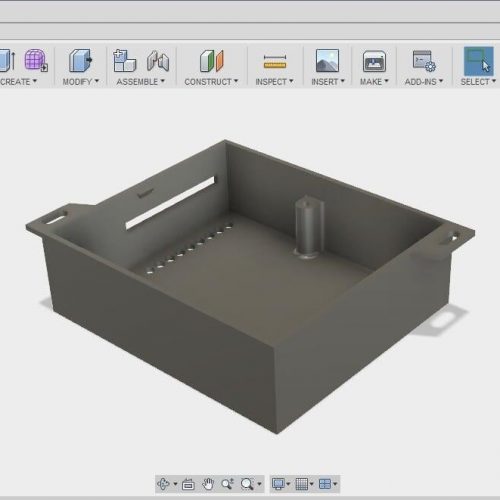This screenshot has height=500, width=500.
Task: Select the Pan hand tool
Action: point(208,484)
